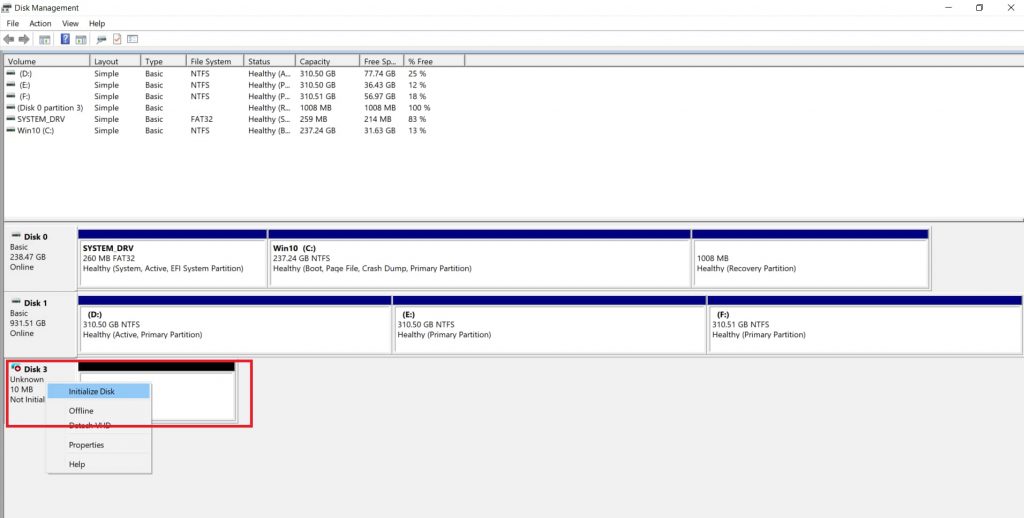The height and width of the screenshot is (518, 1024).
Task: Click the SYSTEM_DRV volume name in list
Action: [41, 119]
